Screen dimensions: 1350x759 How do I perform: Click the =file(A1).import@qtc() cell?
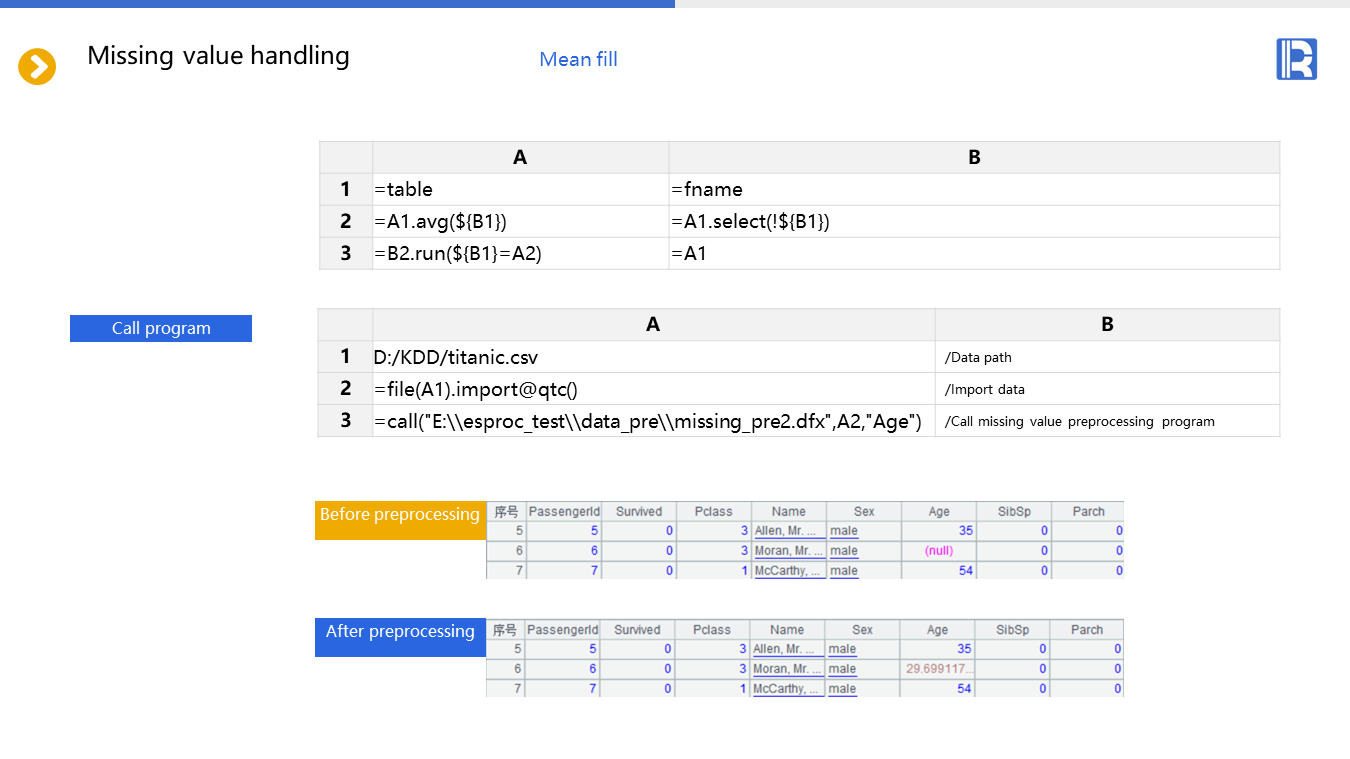(653, 389)
